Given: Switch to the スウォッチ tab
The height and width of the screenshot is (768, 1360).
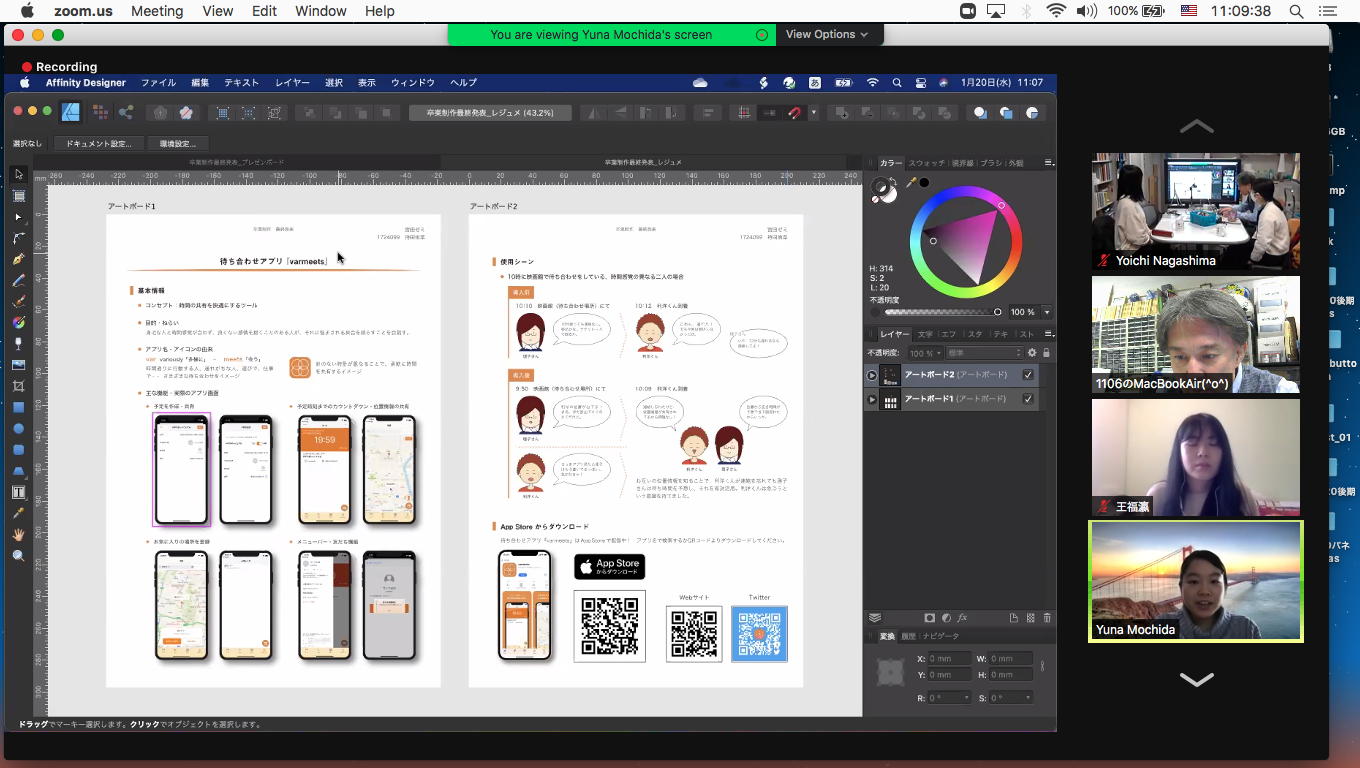Looking at the screenshot, I should (x=925, y=163).
